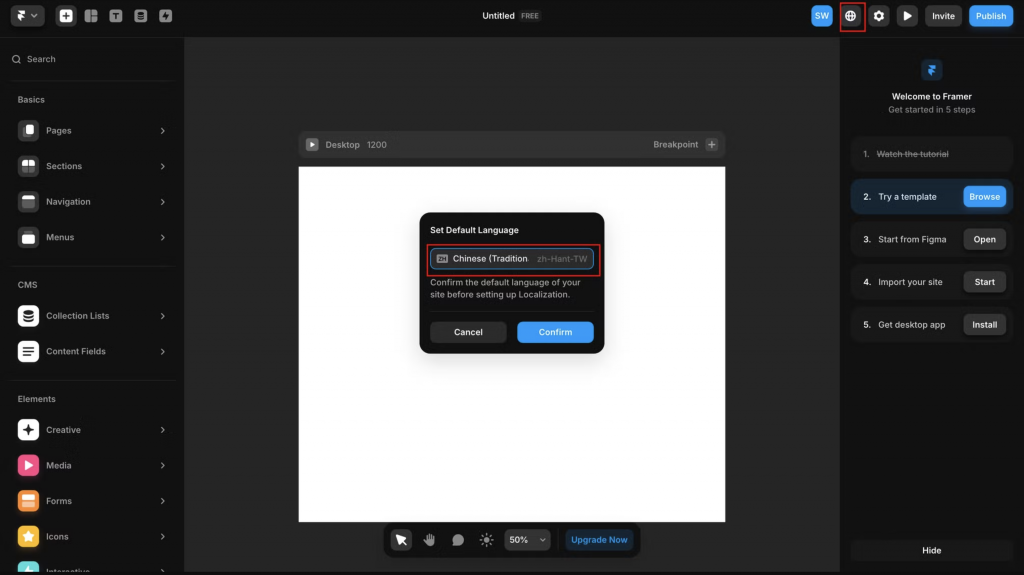Open the Menus category
This screenshot has width=1024, height=575.
[x=92, y=237]
